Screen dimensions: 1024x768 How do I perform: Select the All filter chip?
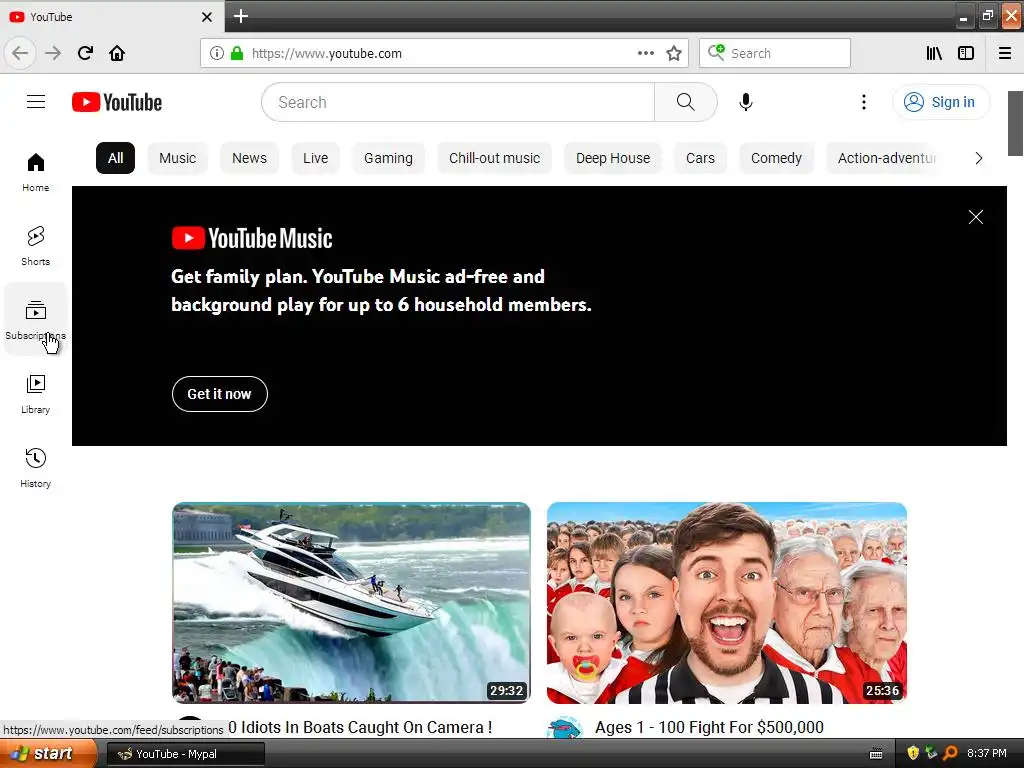click(x=116, y=158)
